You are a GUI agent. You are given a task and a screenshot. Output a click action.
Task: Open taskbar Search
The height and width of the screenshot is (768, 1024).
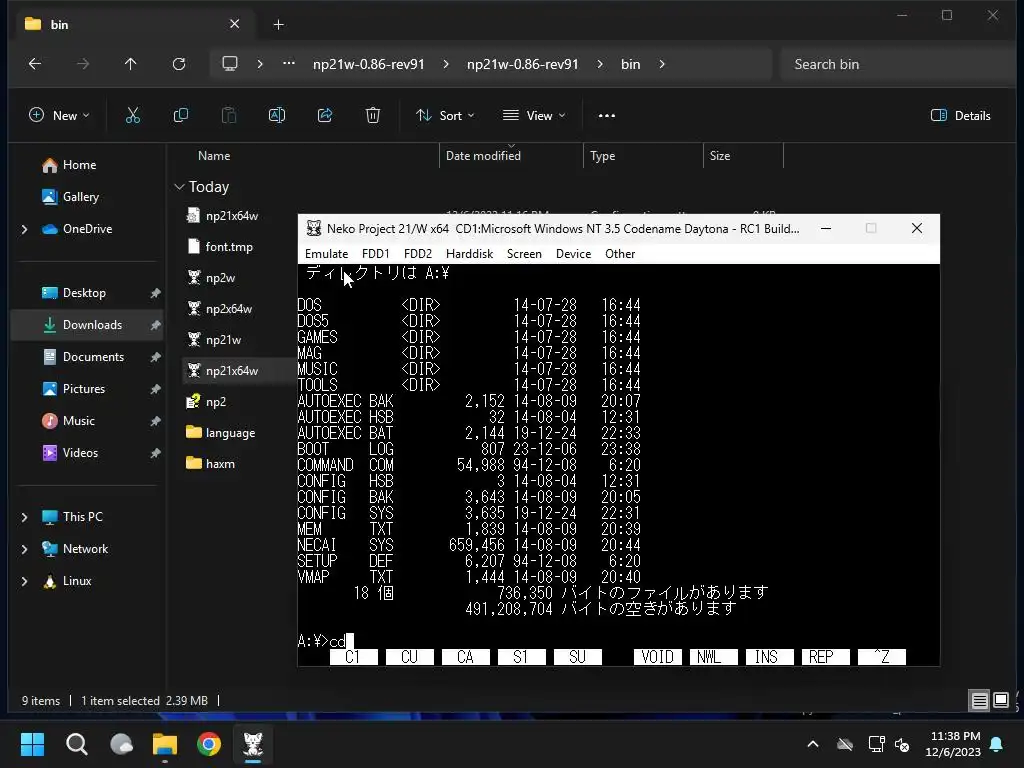coord(76,744)
